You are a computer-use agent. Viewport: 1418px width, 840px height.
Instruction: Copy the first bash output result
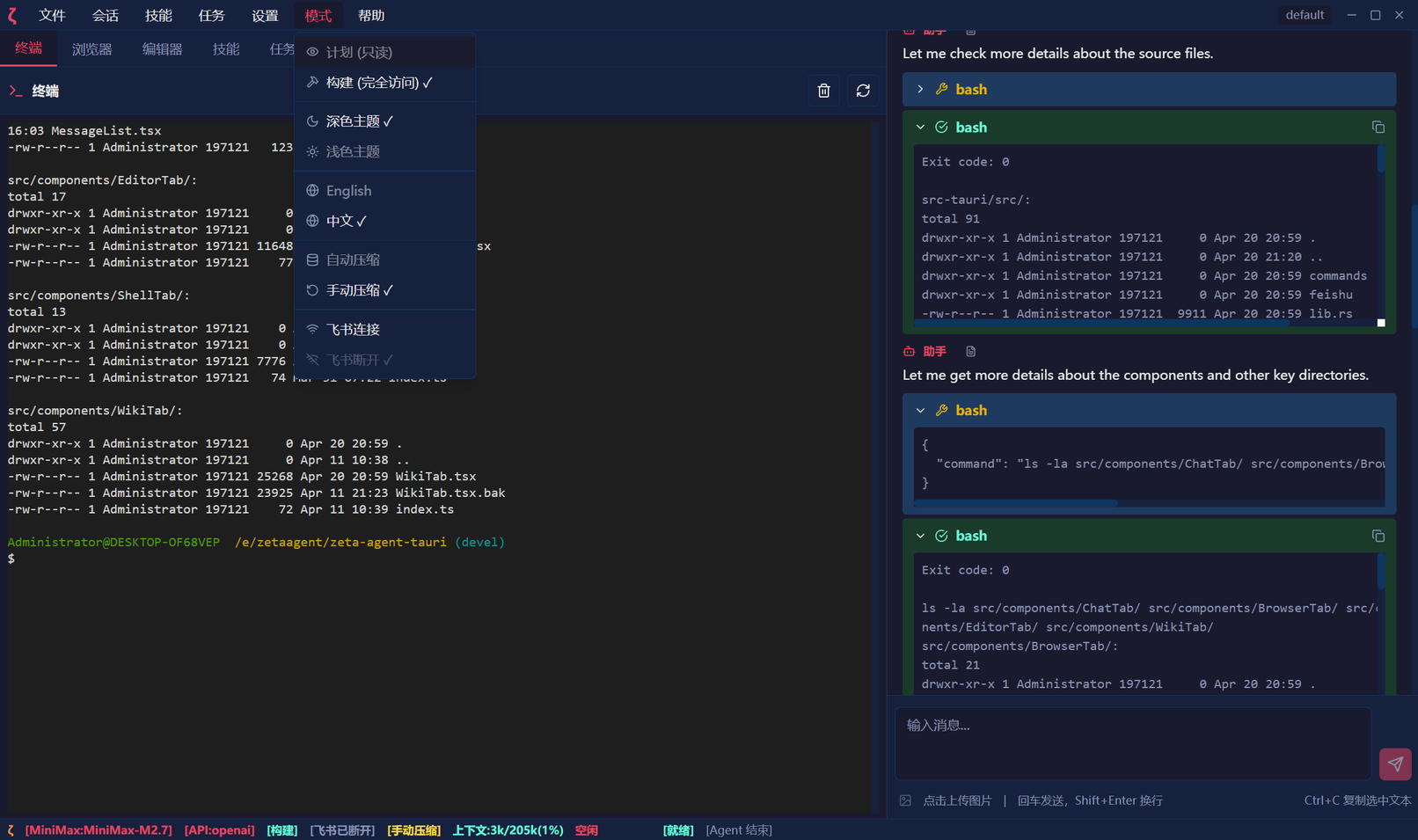coord(1378,128)
